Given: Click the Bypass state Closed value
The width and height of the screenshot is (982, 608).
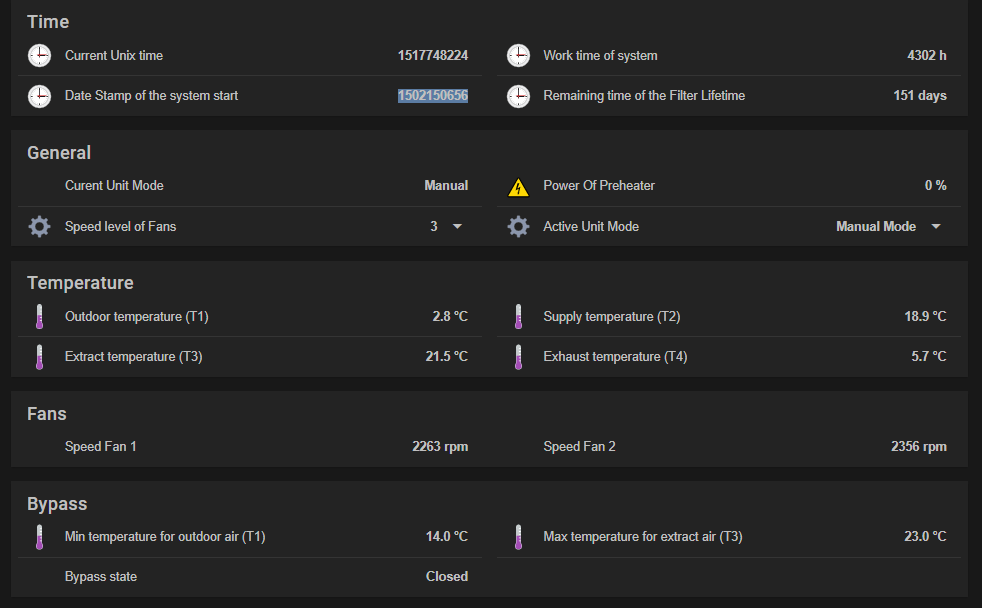Looking at the screenshot, I should pyautogui.click(x=446, y=577).
